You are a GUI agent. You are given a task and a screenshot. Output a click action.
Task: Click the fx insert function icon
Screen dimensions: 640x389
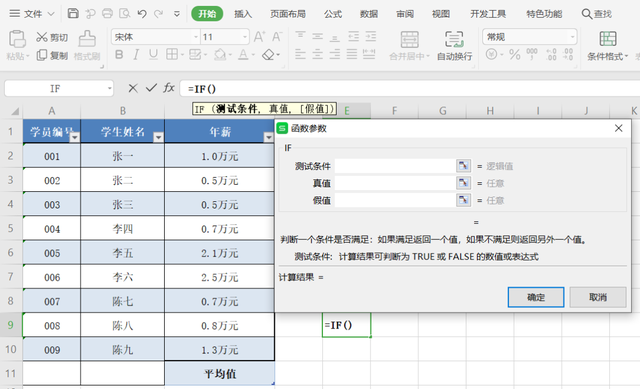click(x=169, y=88)
